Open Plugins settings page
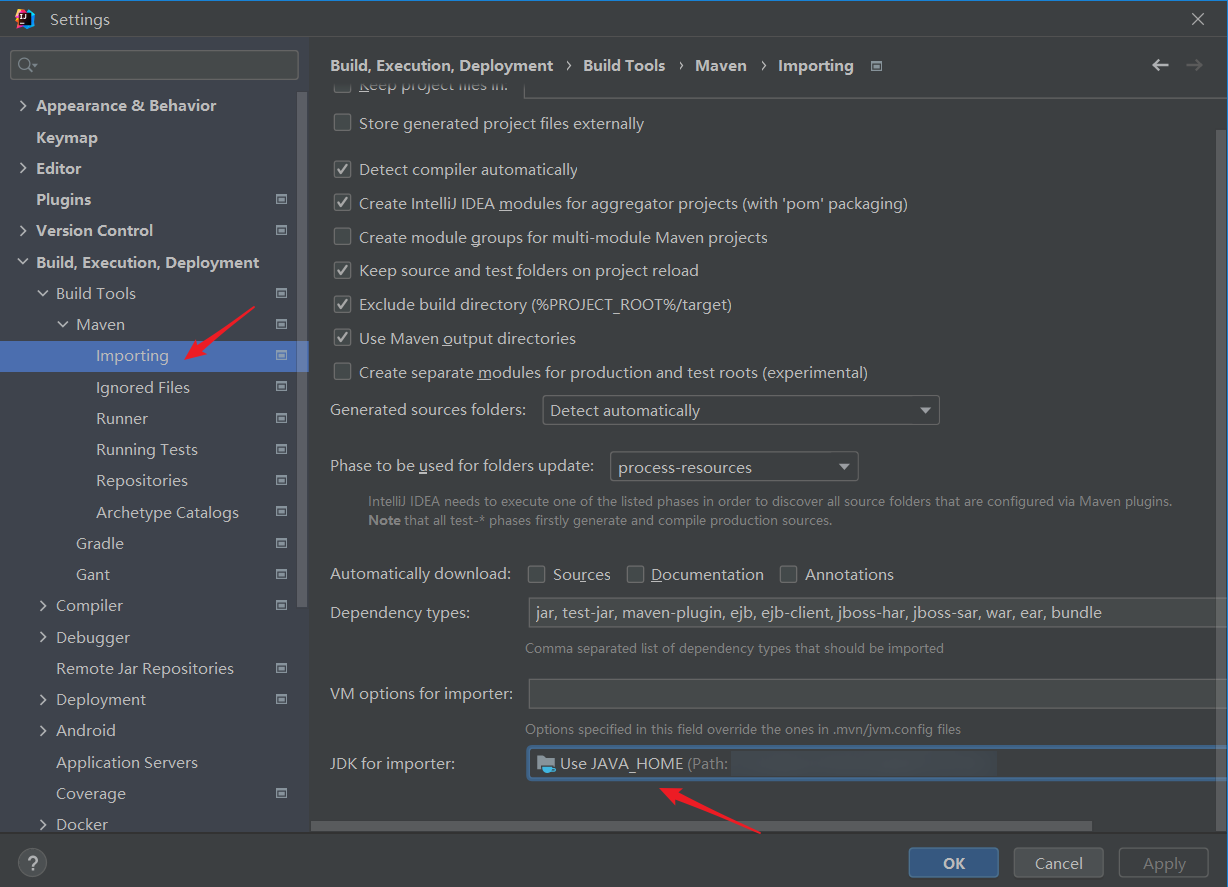 pyautogui.click(x=64, y=199)
